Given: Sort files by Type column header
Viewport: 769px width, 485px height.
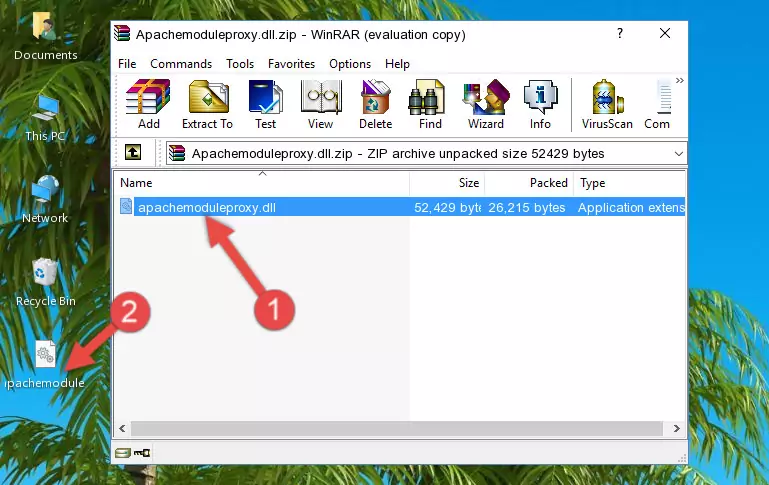Looking at the screenshot, I should point(629,183).
